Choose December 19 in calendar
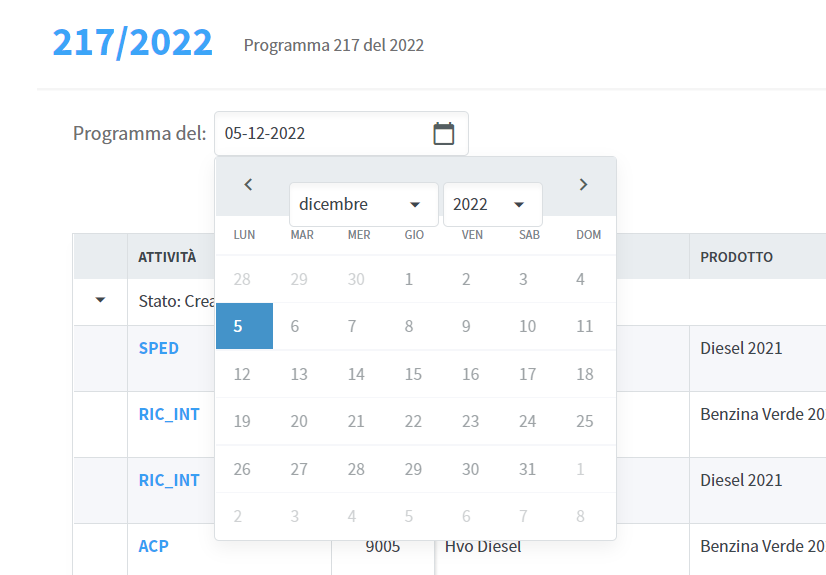826x575 pixels. click(x=244, y=421)
